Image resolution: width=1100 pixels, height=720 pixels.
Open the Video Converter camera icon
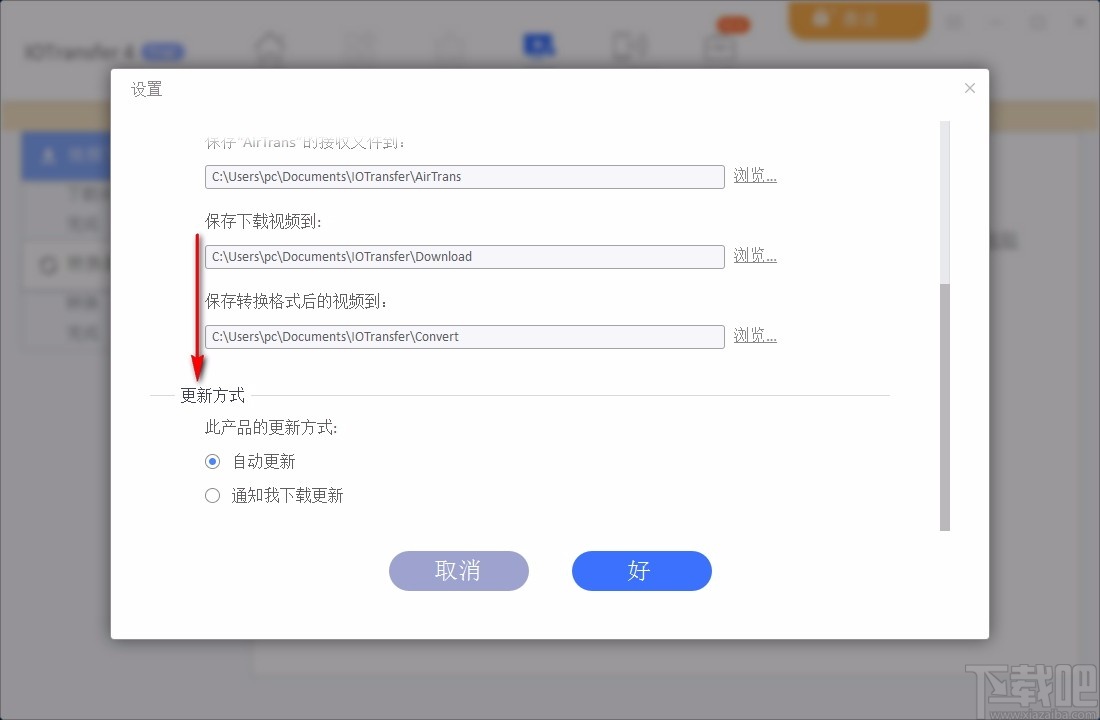[628, 45]
